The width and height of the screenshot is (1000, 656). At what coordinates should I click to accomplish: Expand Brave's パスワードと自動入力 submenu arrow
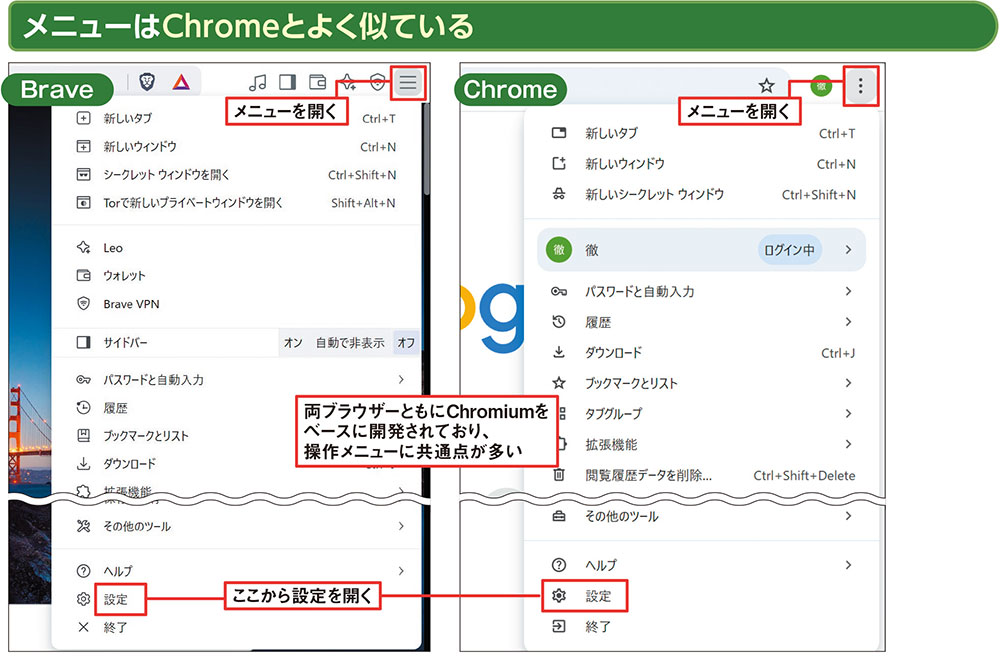401,380
